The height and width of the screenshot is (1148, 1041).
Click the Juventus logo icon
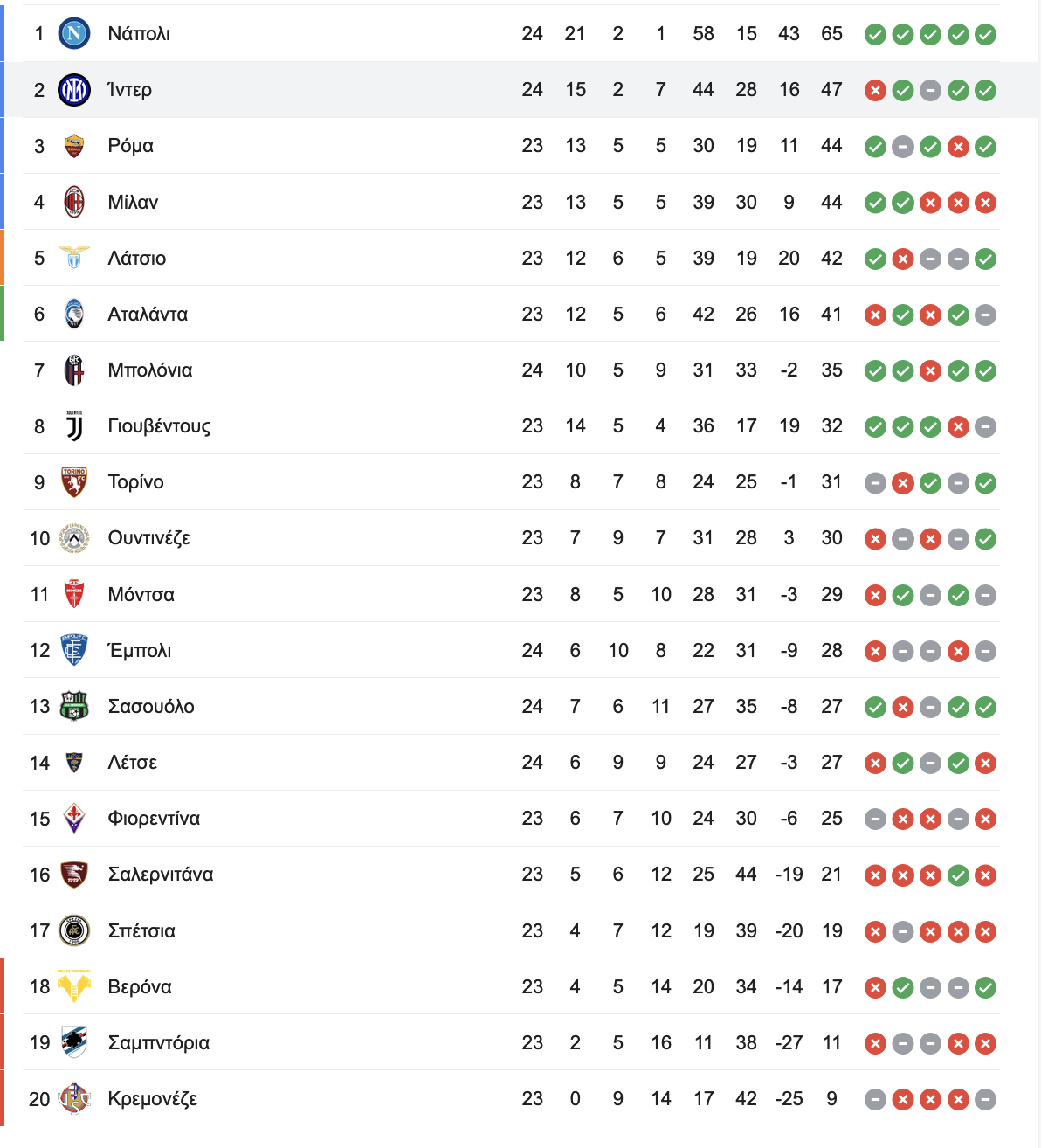click(x=74, y=426)
